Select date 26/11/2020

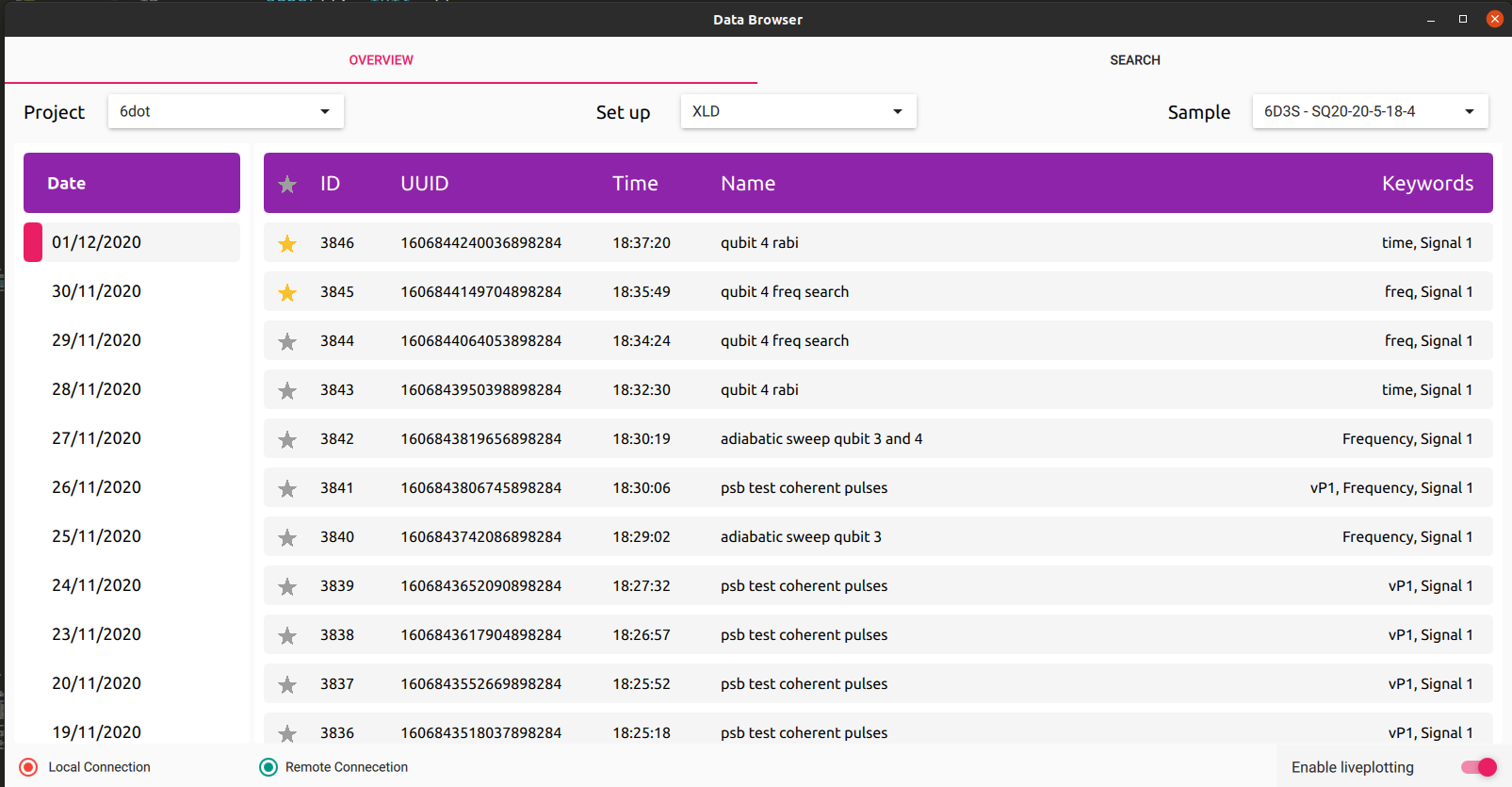[x=132, y=487]
